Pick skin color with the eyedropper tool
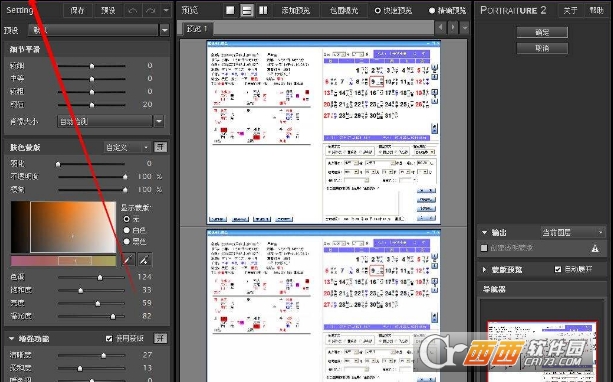This screenshot has height=382, width=613. [129, 260]
